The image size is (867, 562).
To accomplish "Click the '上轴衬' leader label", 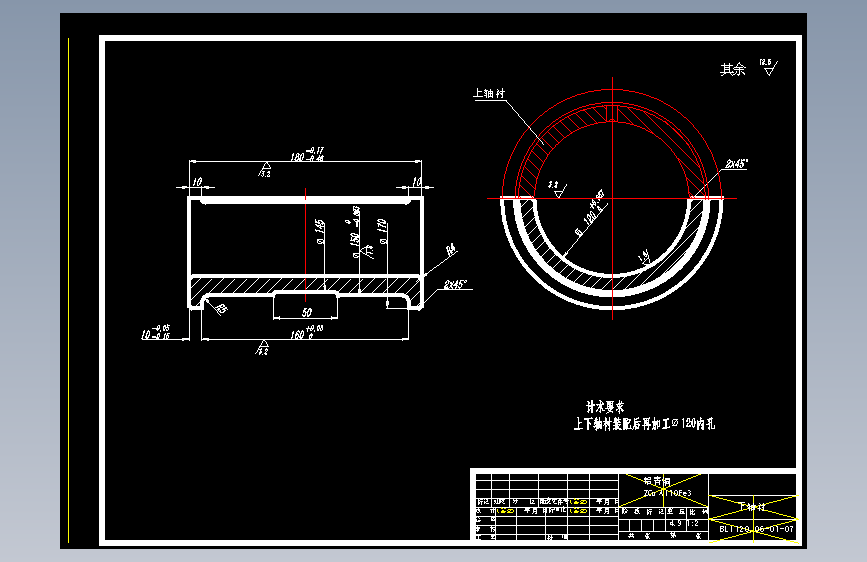I will point(489,93).
